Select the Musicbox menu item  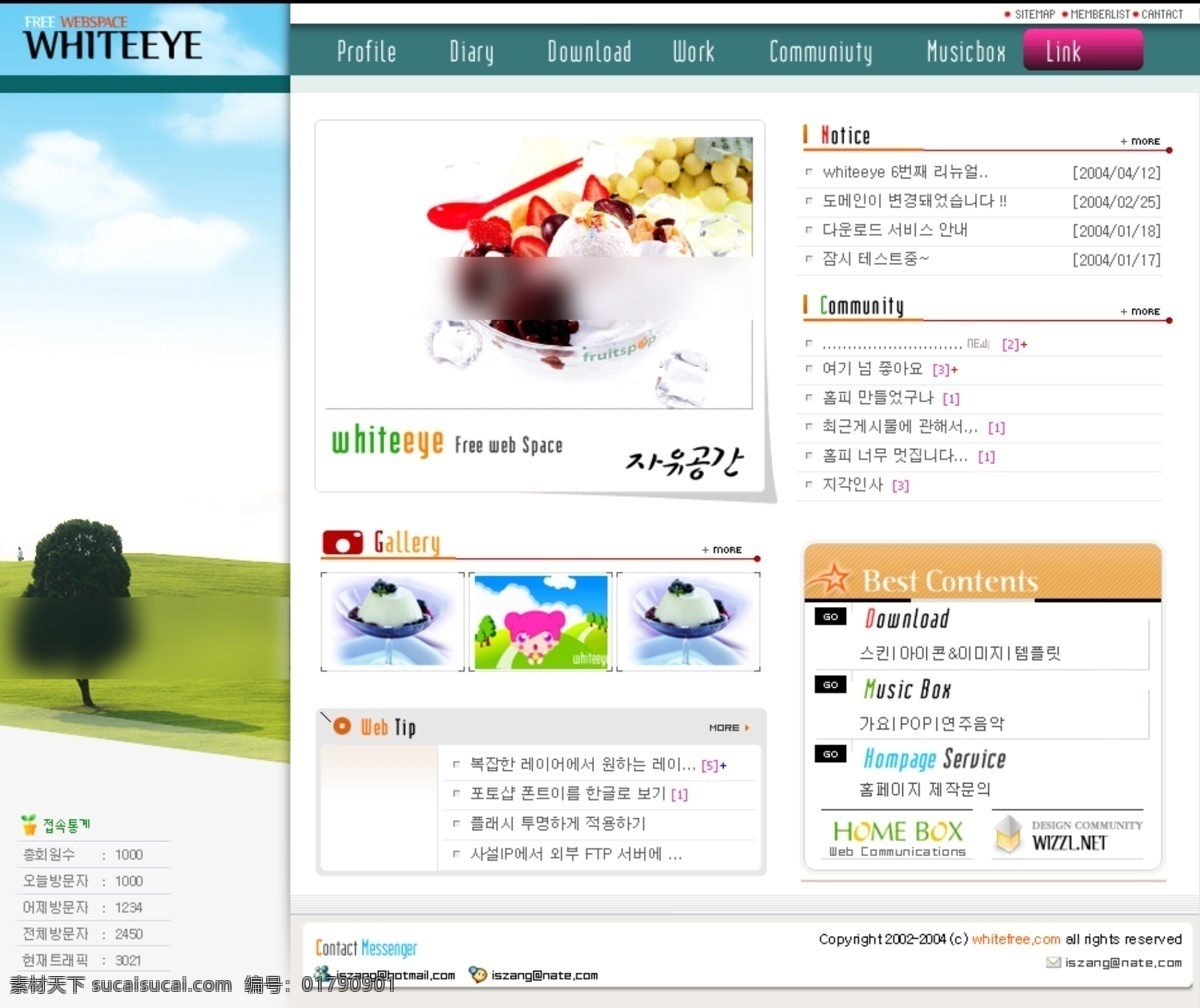(966, 52)
